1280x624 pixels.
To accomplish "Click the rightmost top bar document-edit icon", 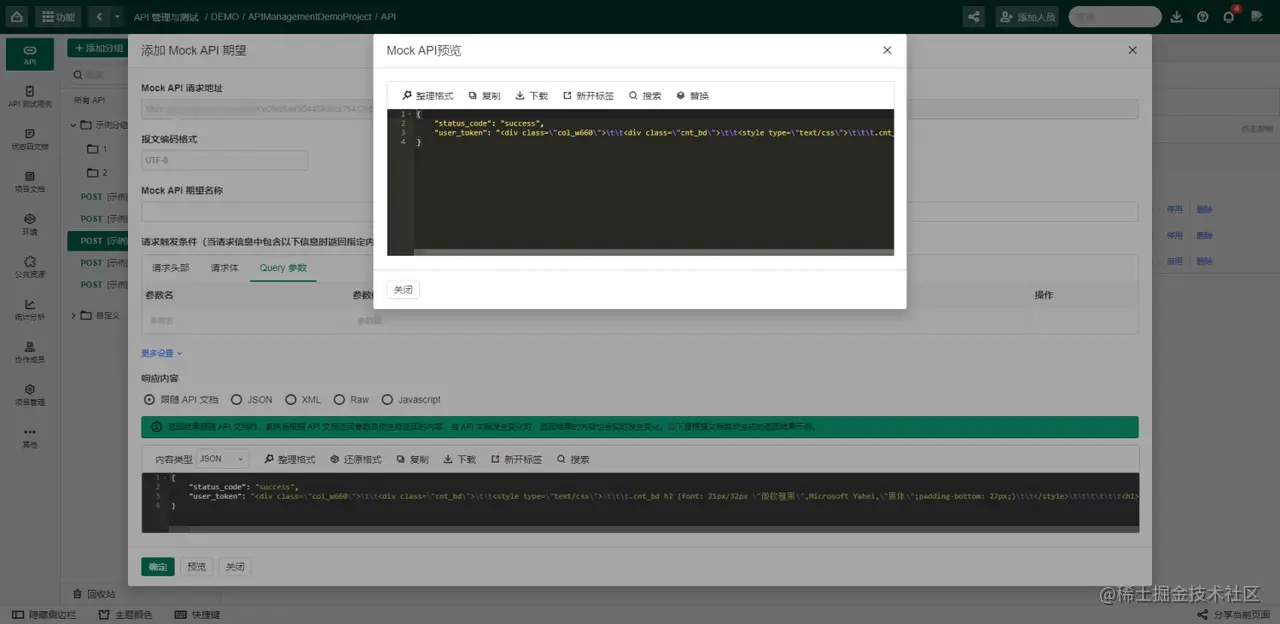I will tap(1256, 16).
